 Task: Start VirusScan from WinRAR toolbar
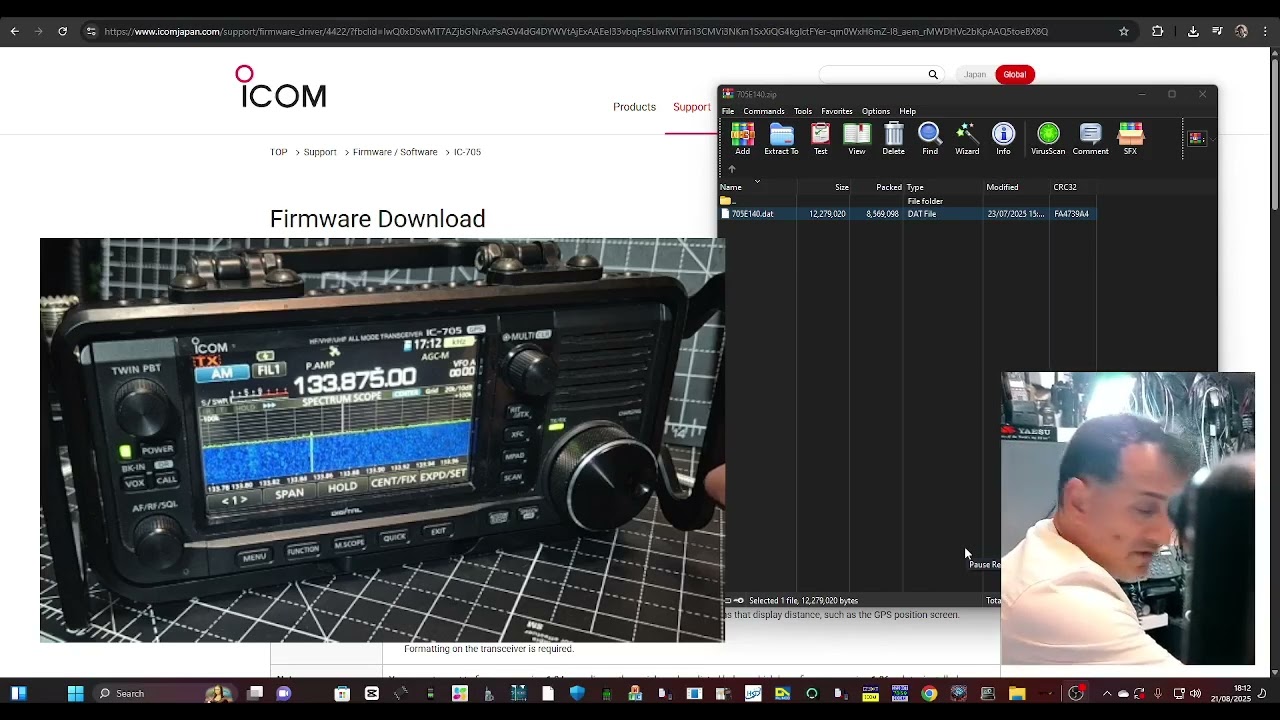coord(1048,139)
